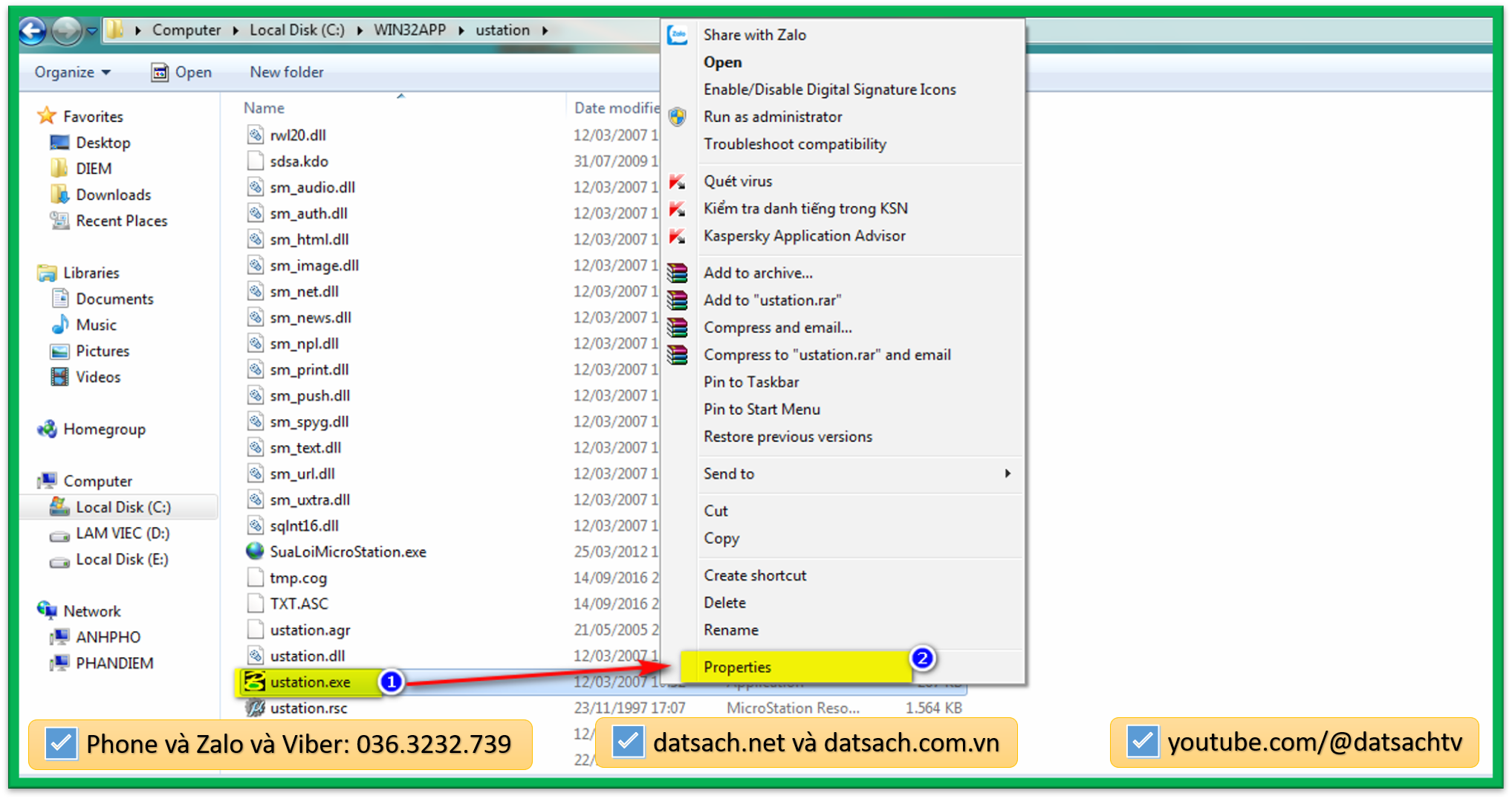
Task: Click the Back navigation arrow button
Action: [33, 31]
